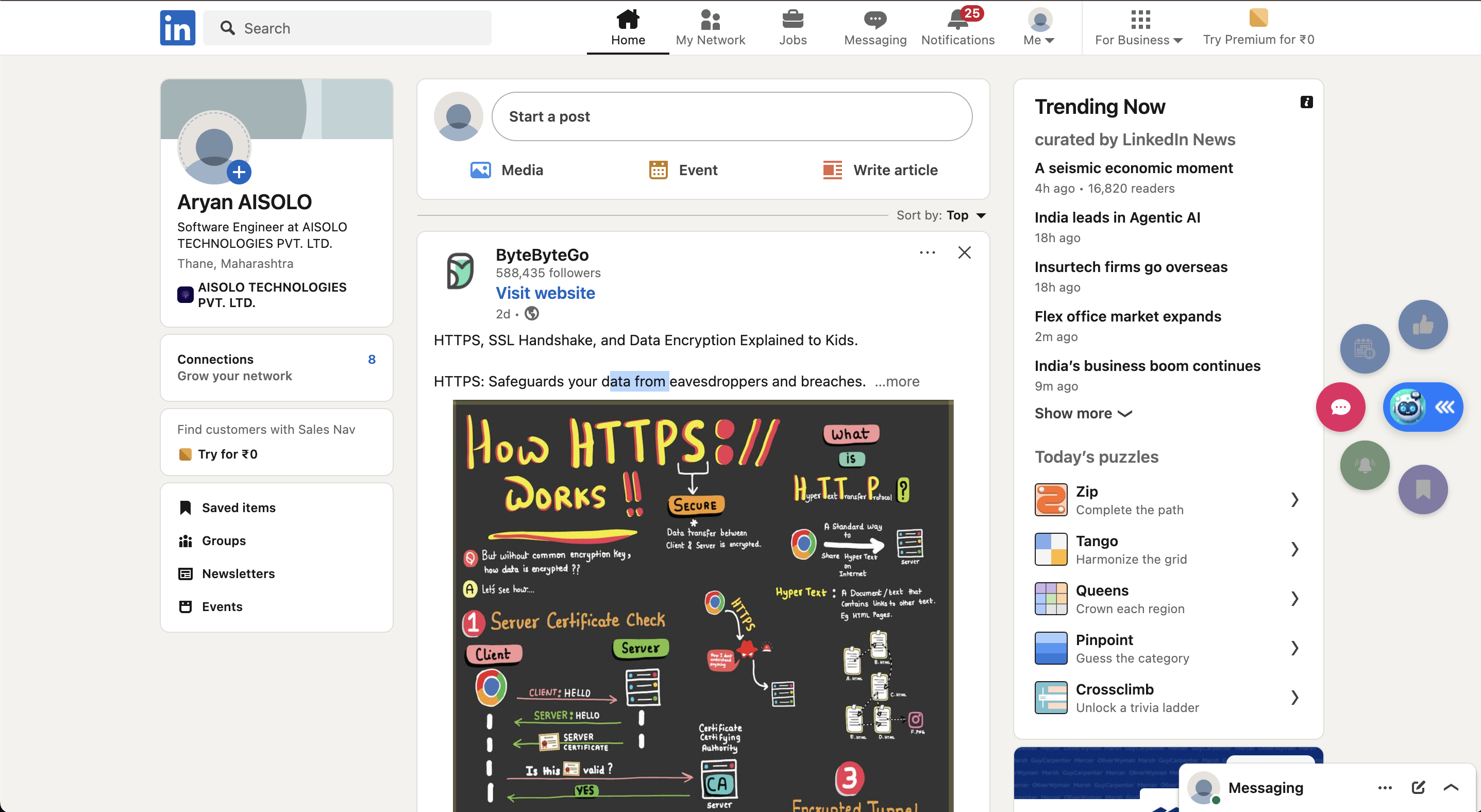Expand post text with ...more
Screen dimensions: 1481x812
897,382
